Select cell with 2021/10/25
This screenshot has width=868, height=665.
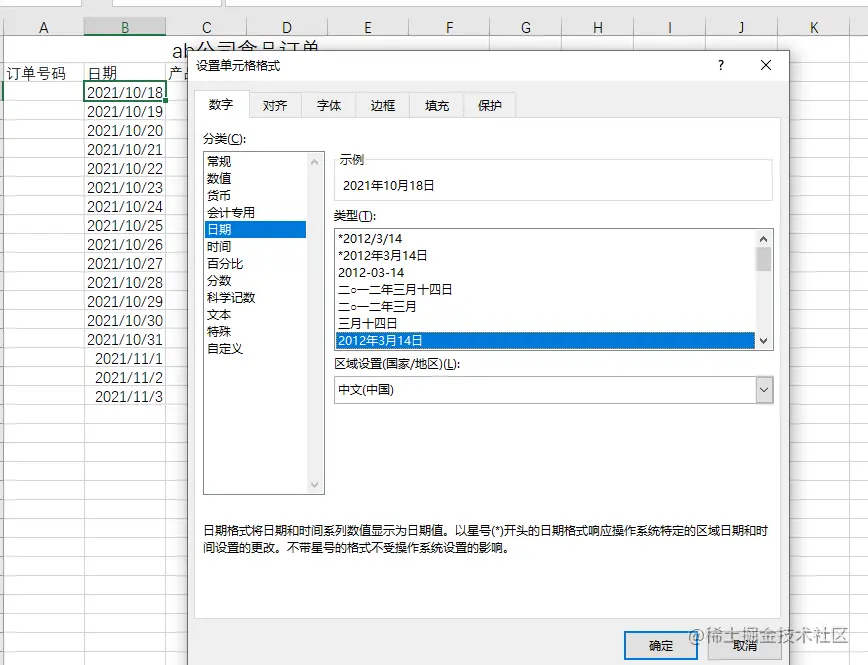pos(125,225)
